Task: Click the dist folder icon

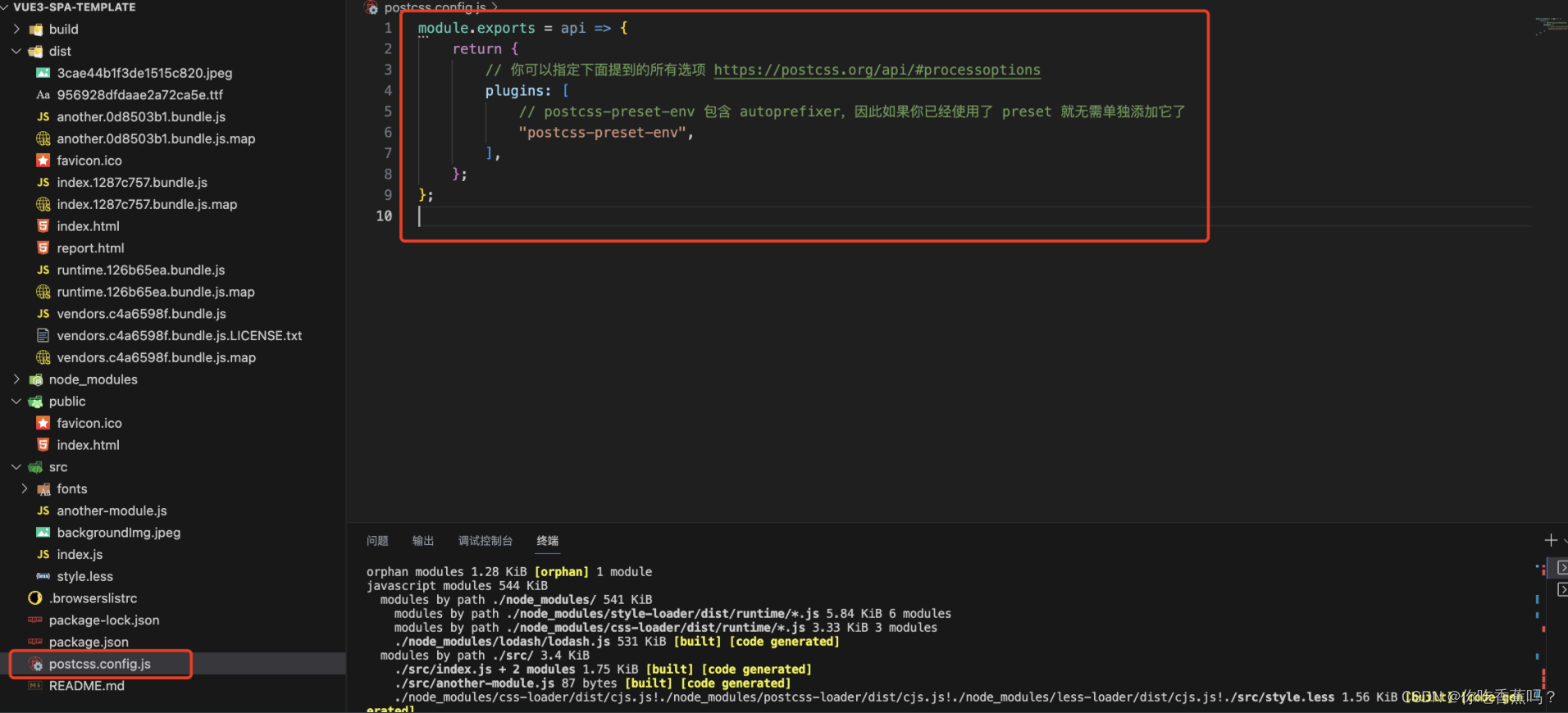Action: [x=36, y=52]
